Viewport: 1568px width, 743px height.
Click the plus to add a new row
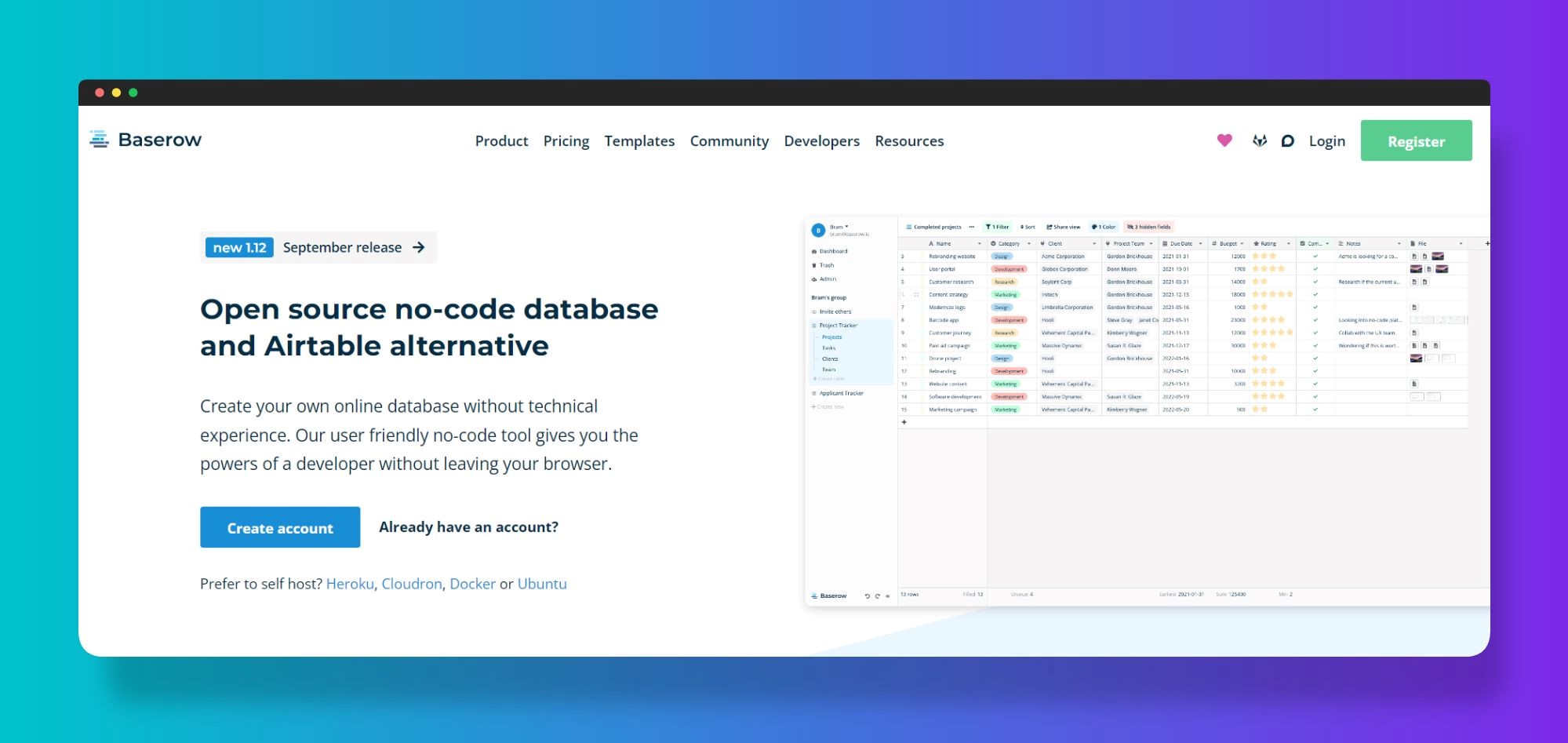(x=904, y=421)
